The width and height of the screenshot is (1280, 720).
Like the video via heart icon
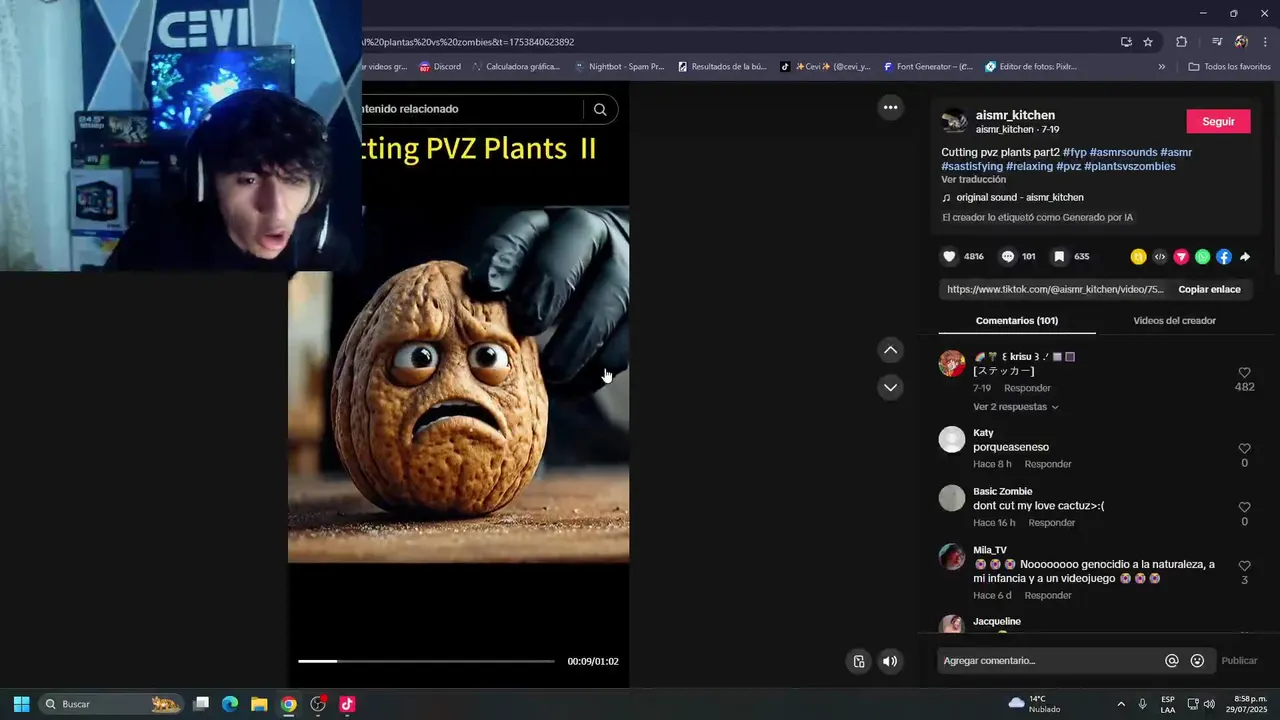click(950, 257)
